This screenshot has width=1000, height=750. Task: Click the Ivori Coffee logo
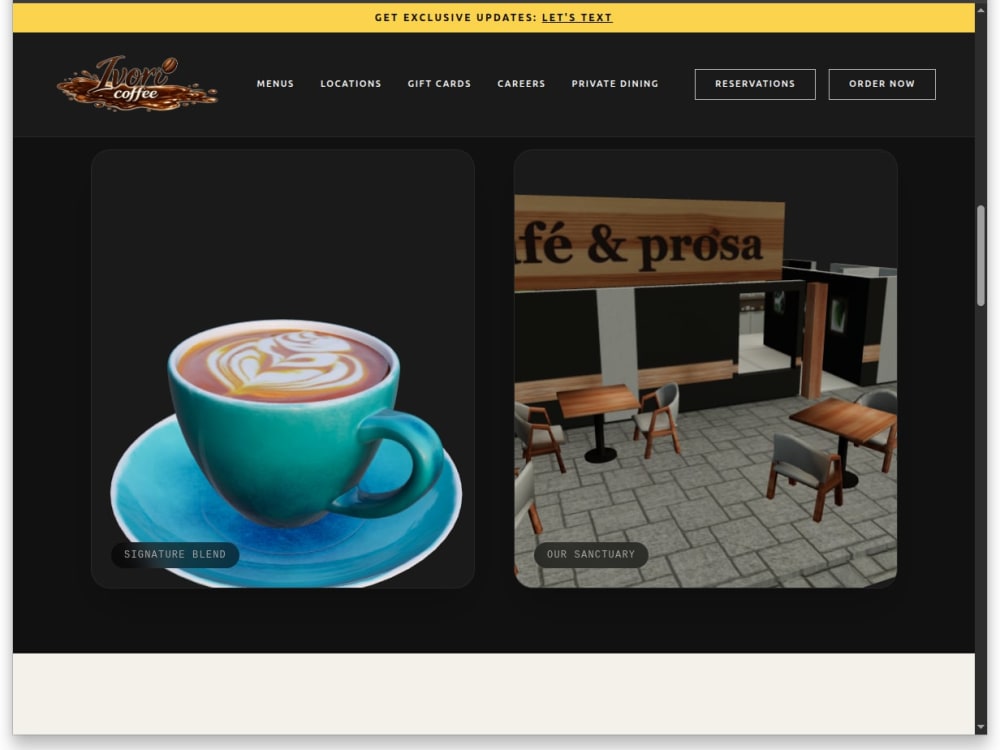click(137, 84)
